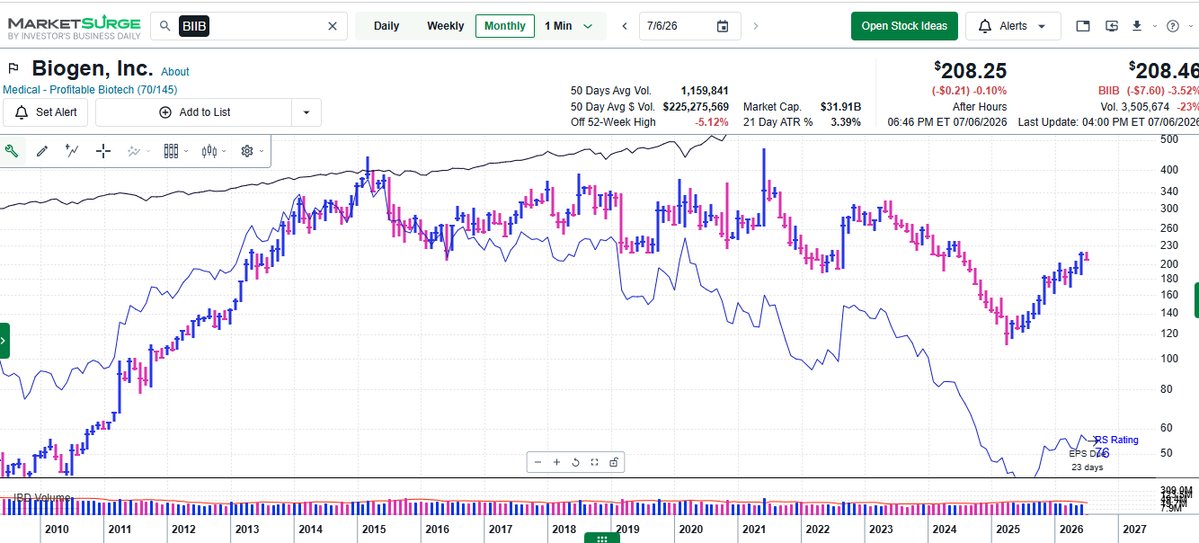This screenshot has height=543, width=1199.
Task: Switch to the Weekly chart
Action: [x=445, y=26]
